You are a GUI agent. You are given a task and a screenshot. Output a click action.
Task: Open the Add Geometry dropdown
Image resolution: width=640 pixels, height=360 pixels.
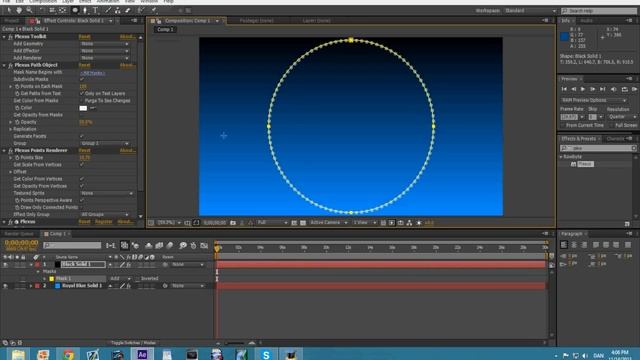(x=104, y=44)
